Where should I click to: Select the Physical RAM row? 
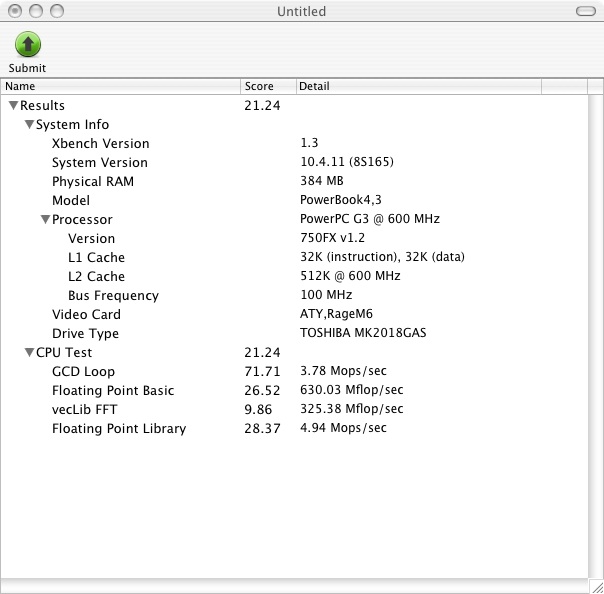92,182
